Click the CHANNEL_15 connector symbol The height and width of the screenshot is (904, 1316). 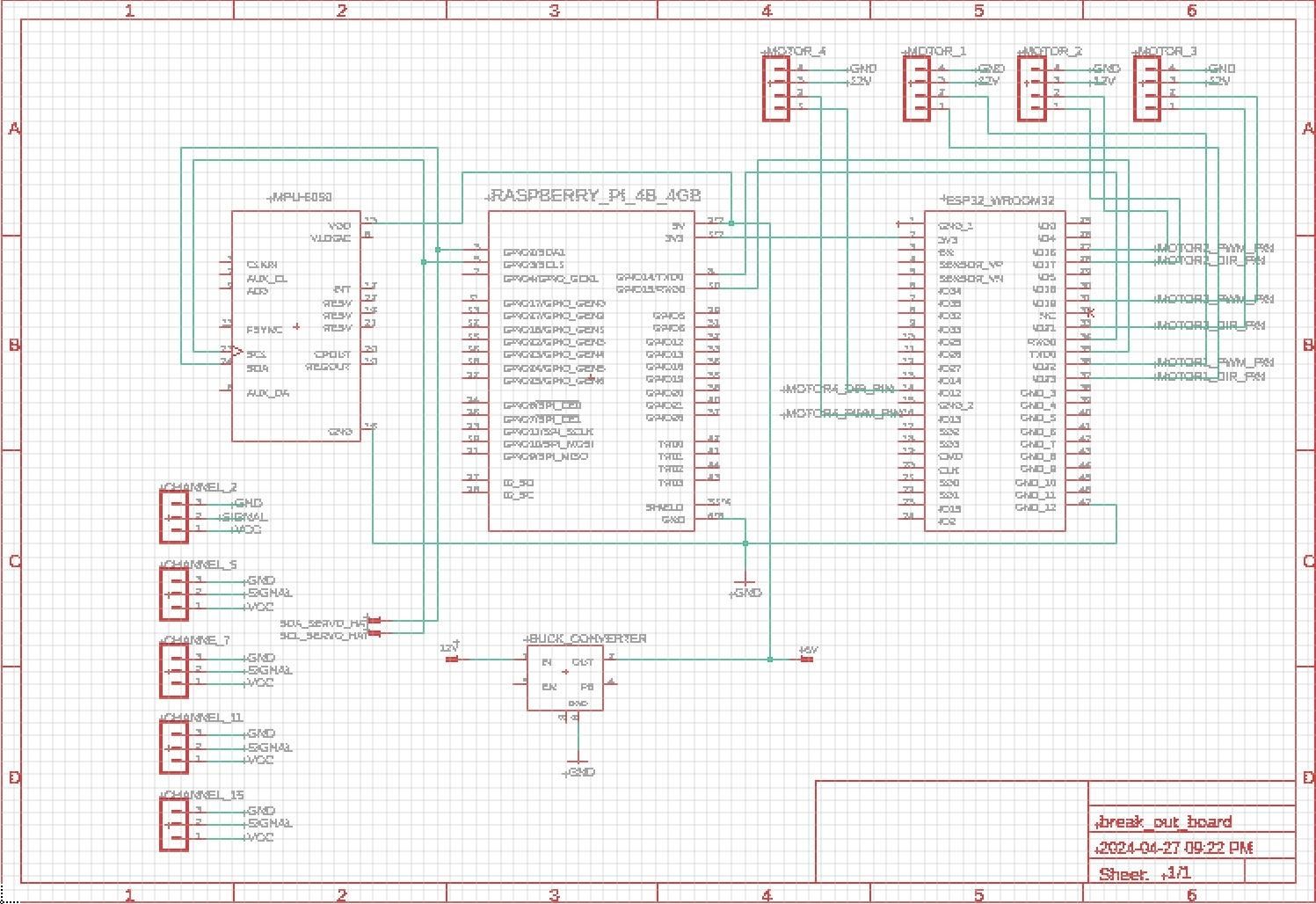[174, 824]
